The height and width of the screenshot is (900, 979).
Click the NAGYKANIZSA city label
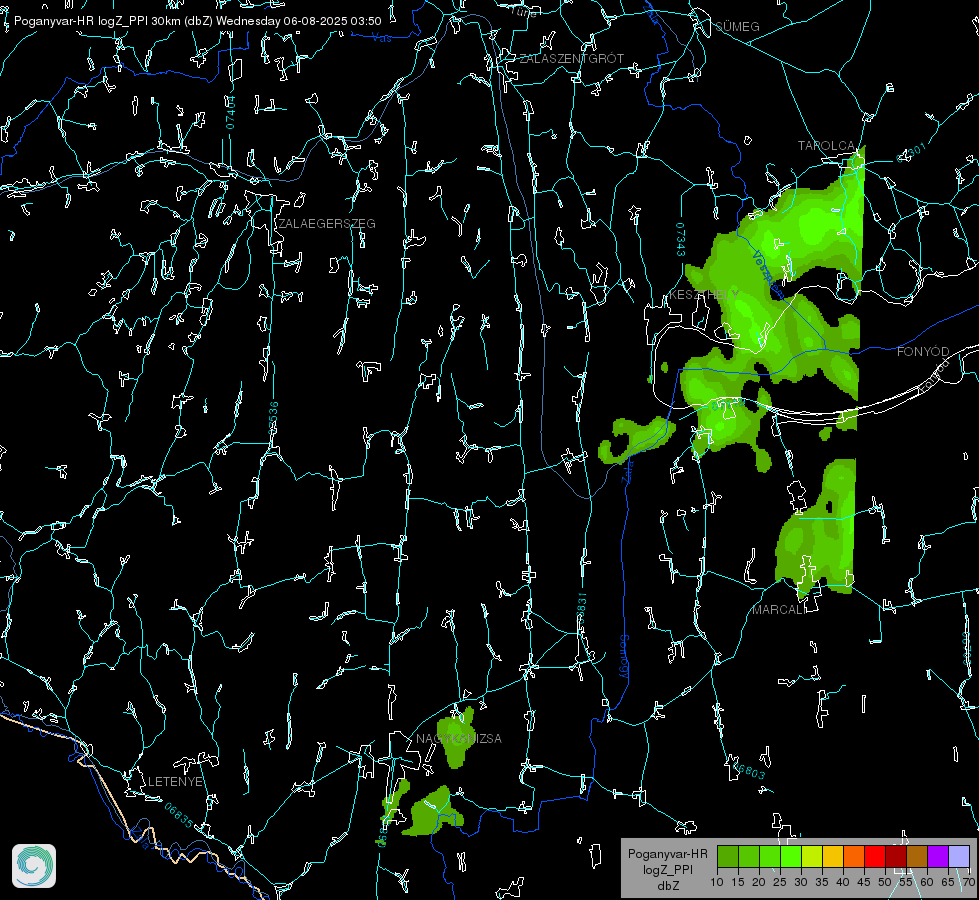point(459,738)
